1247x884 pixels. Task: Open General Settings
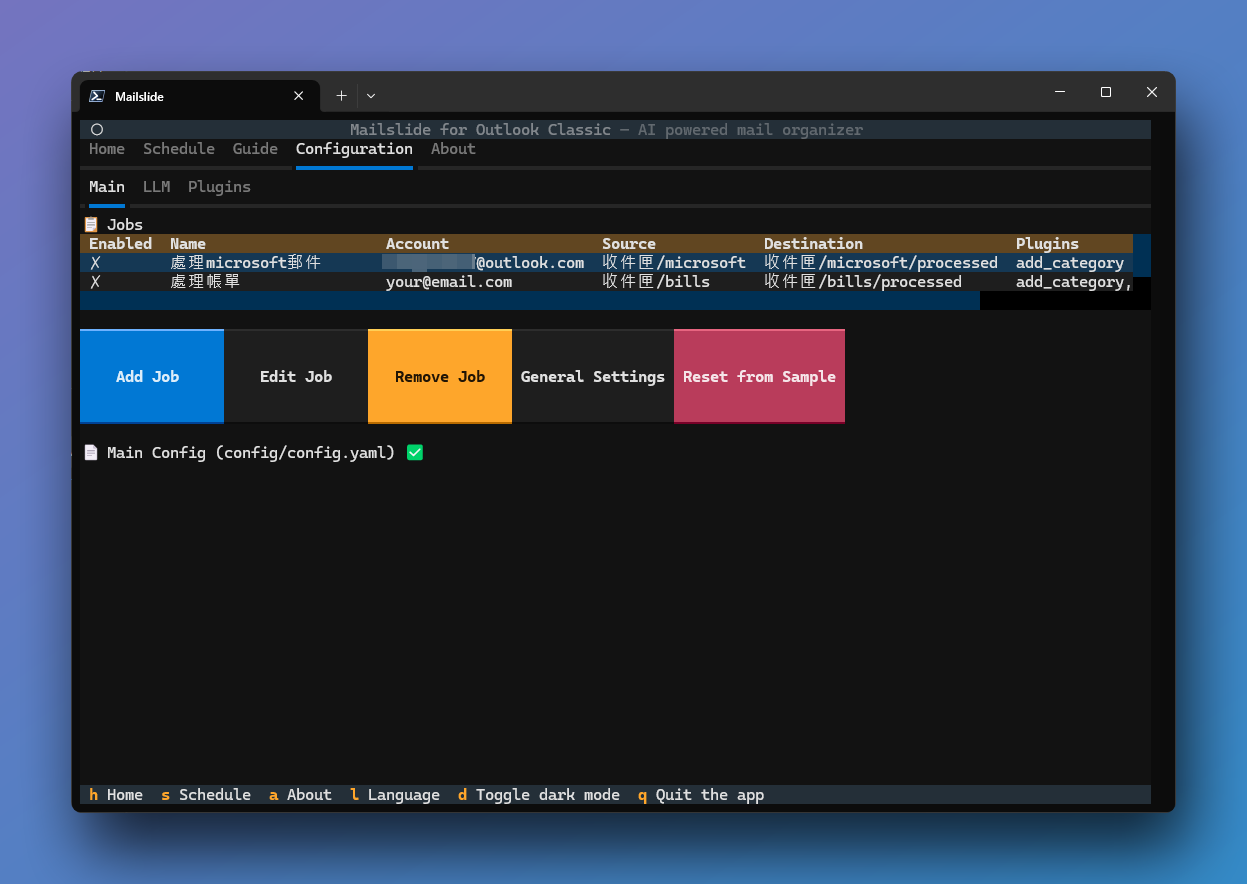592,377
